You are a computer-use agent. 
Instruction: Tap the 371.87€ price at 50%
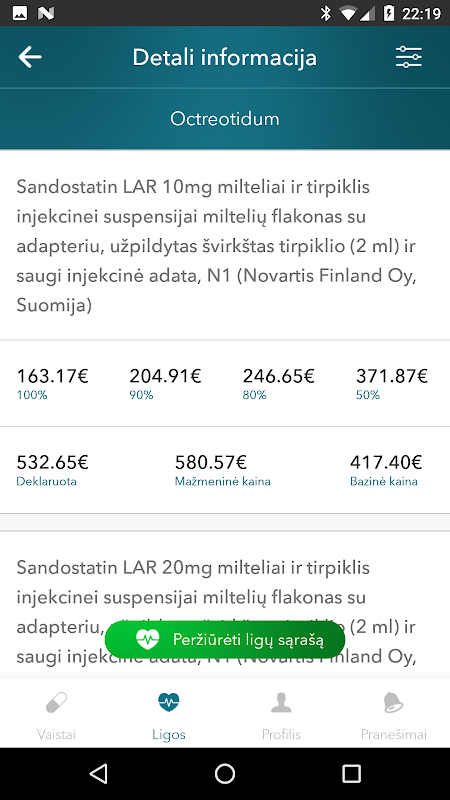pos(392,377)
